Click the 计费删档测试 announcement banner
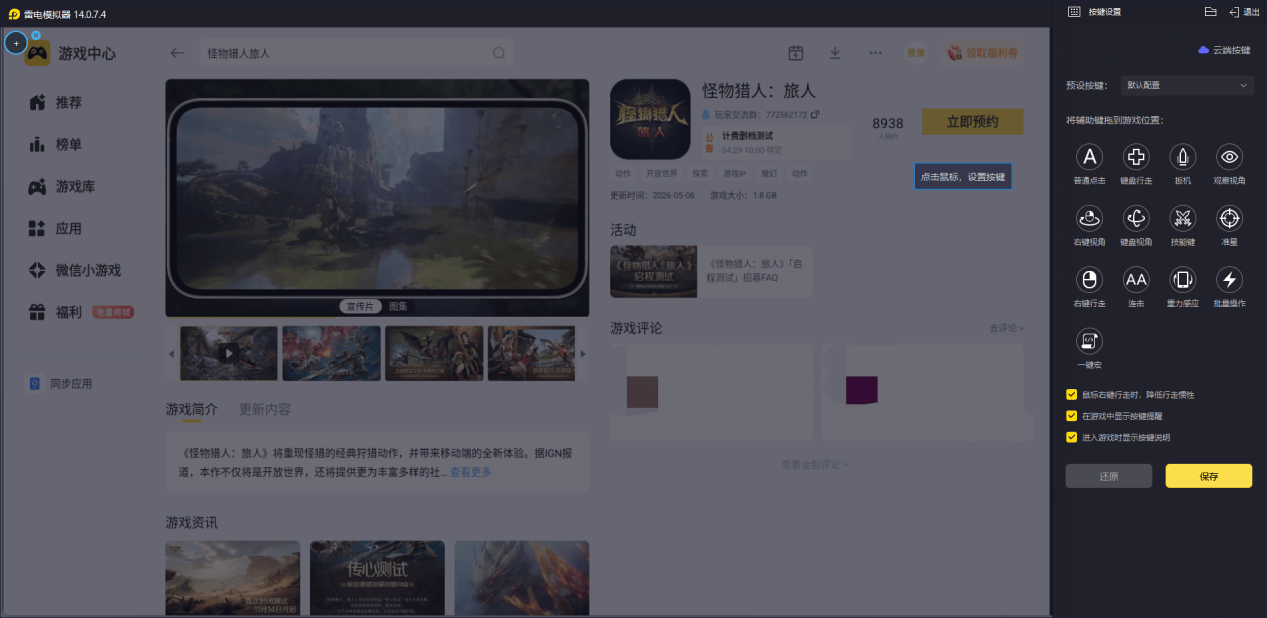This screenshot has width=1267, height=618. click(775, 142)
